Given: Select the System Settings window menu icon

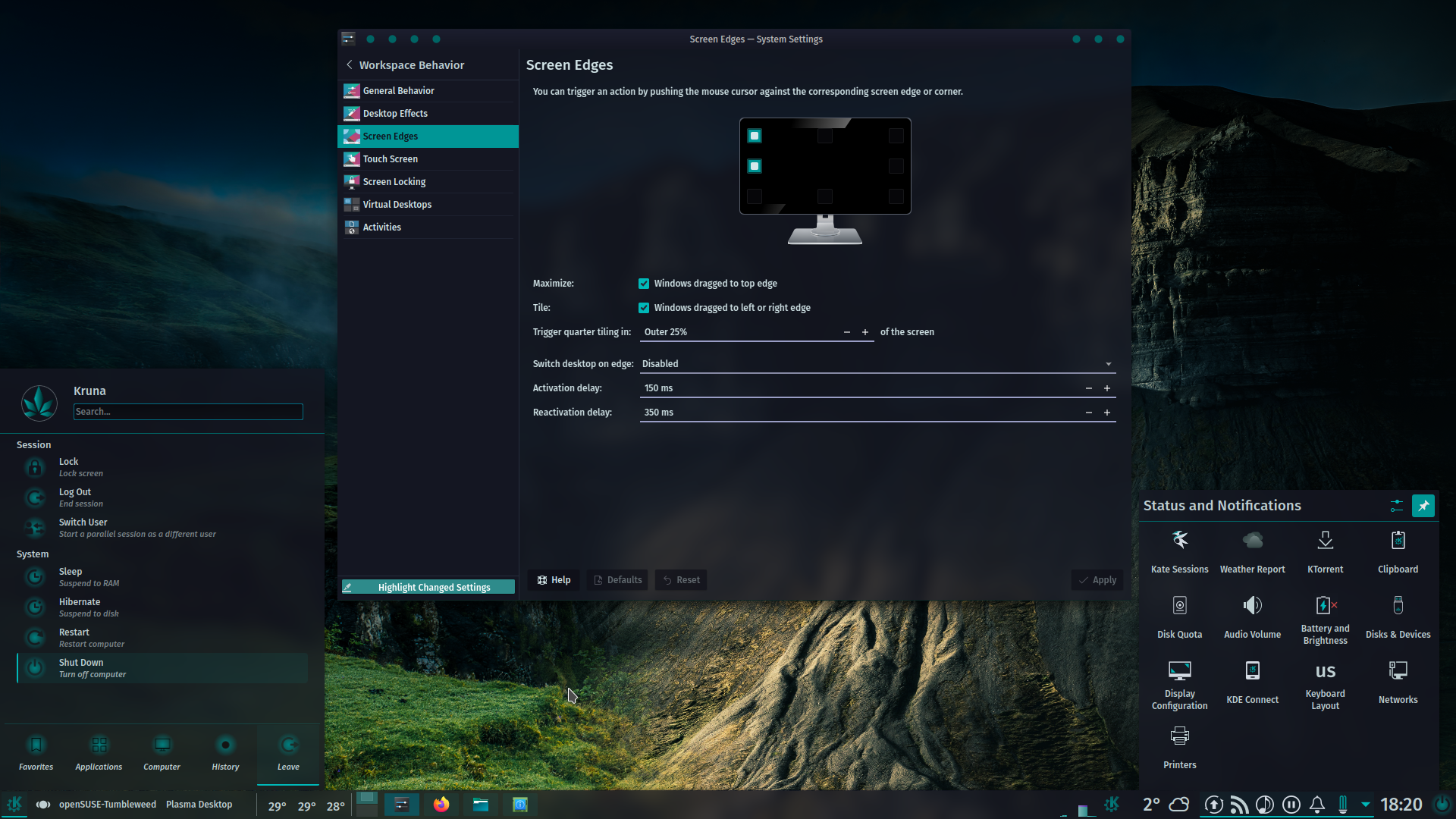Looking at the screenshot, I should 348,39.
